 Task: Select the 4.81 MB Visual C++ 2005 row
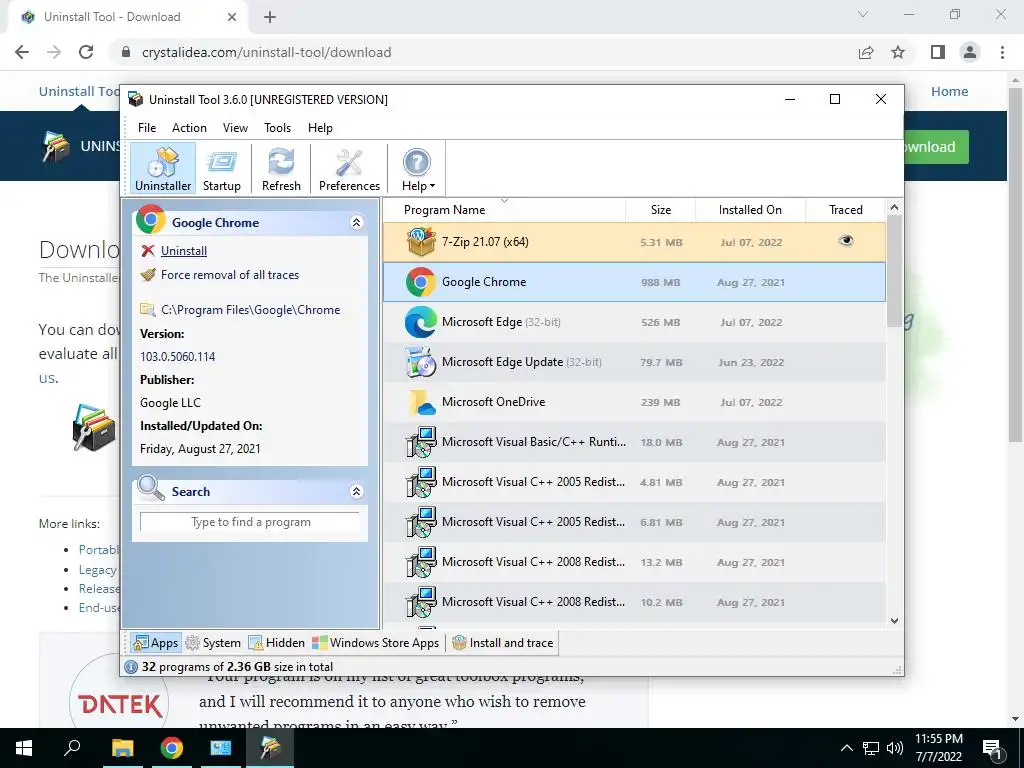click(634, 482)
